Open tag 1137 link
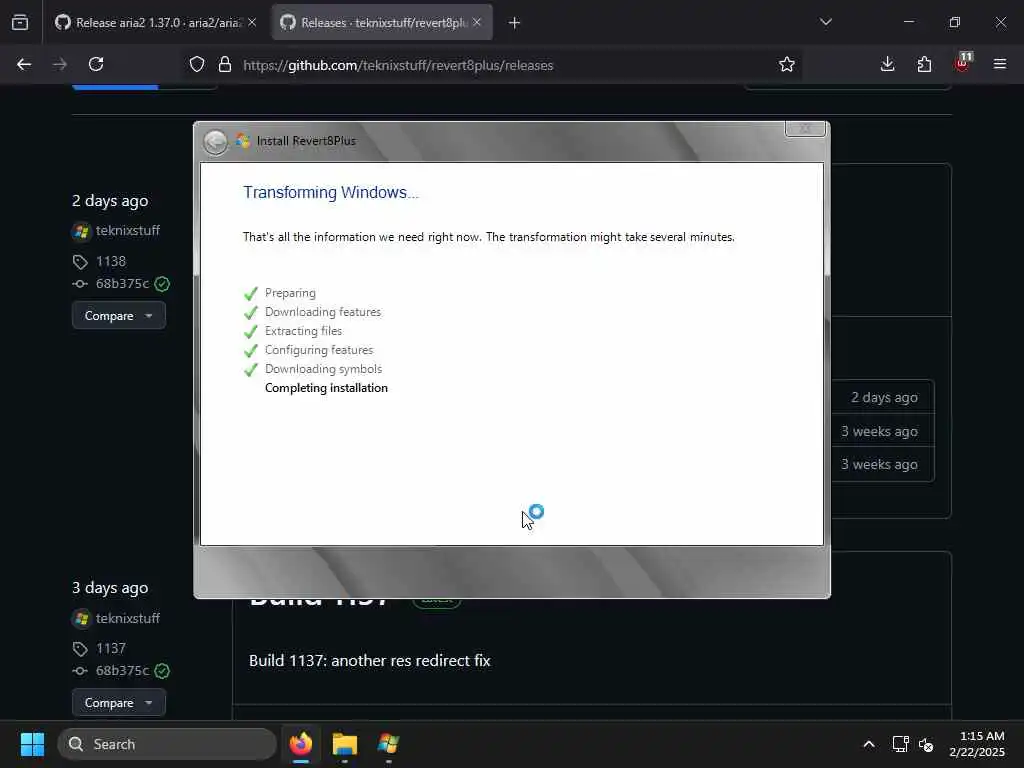Screen dimensions: 1024x768 pos(111,648)
